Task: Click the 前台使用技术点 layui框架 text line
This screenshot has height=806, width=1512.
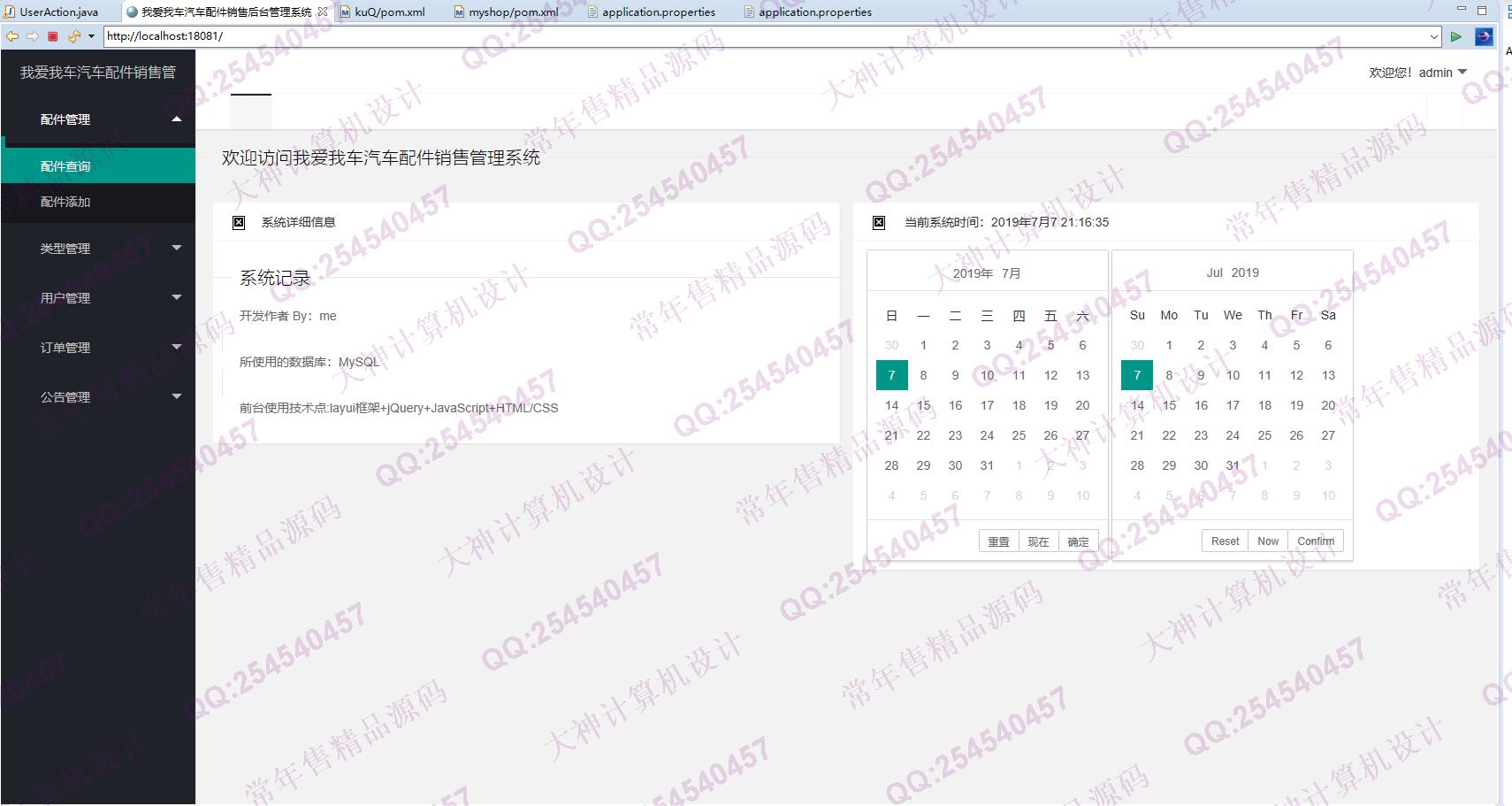Action: [x=399, y=408]
